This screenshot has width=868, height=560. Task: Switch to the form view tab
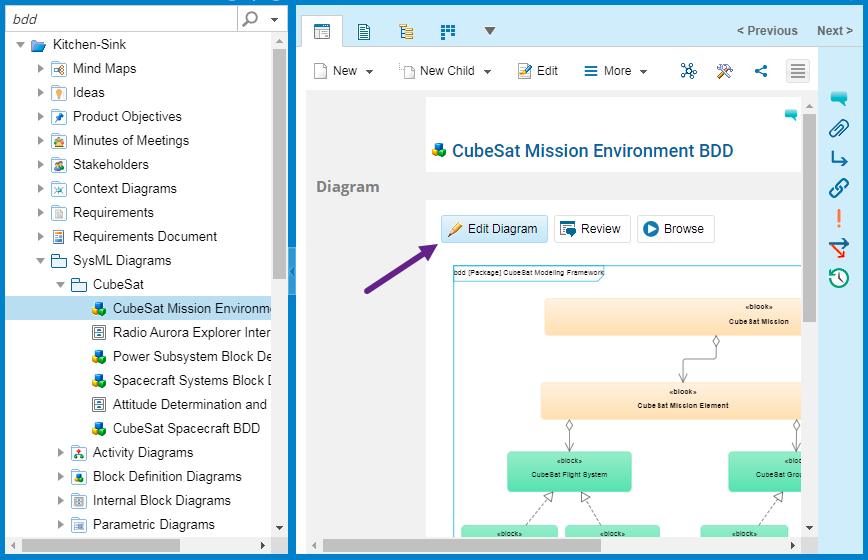(322, 32)
